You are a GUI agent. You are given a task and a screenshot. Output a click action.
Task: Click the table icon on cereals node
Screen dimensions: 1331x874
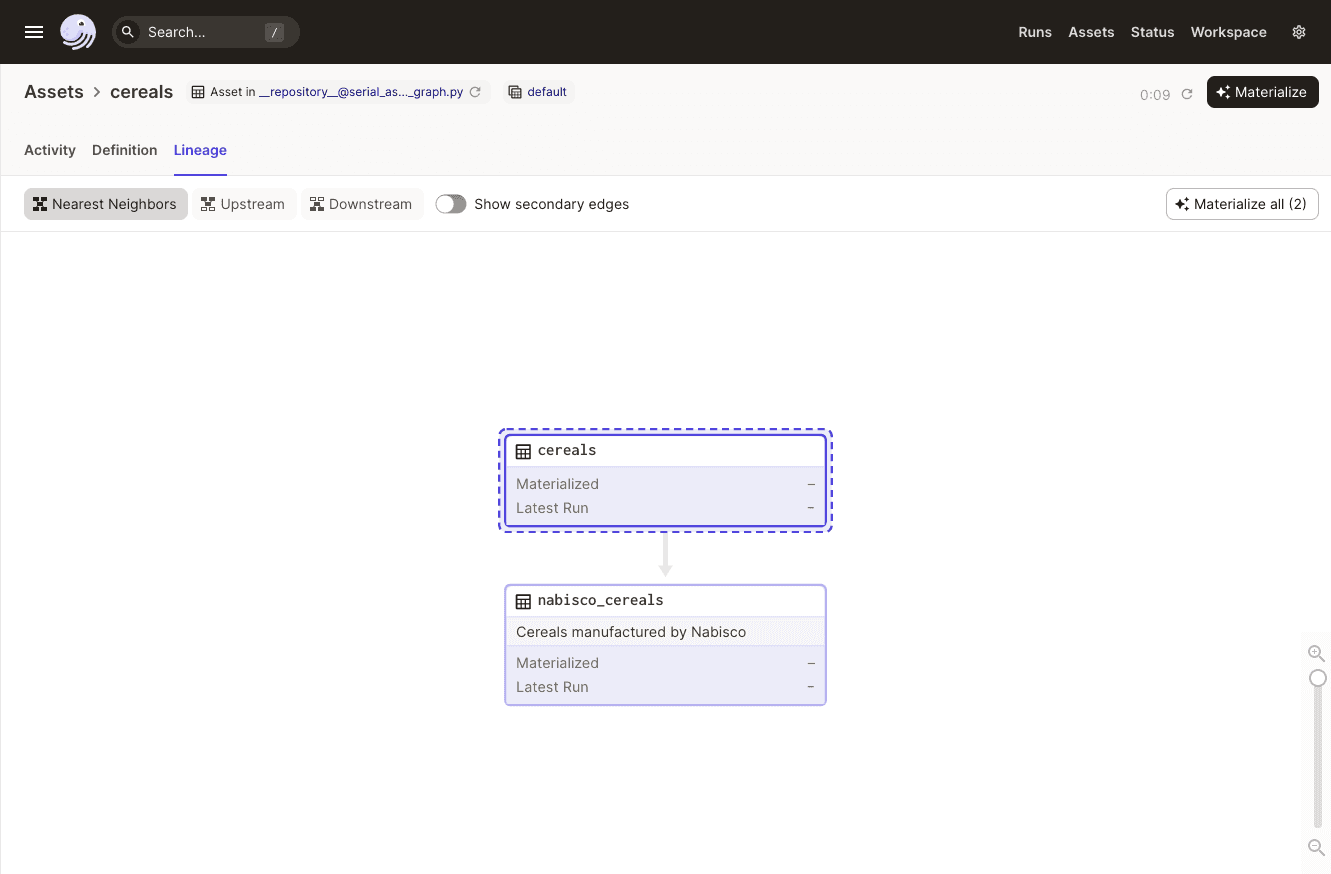pos(523,451)
